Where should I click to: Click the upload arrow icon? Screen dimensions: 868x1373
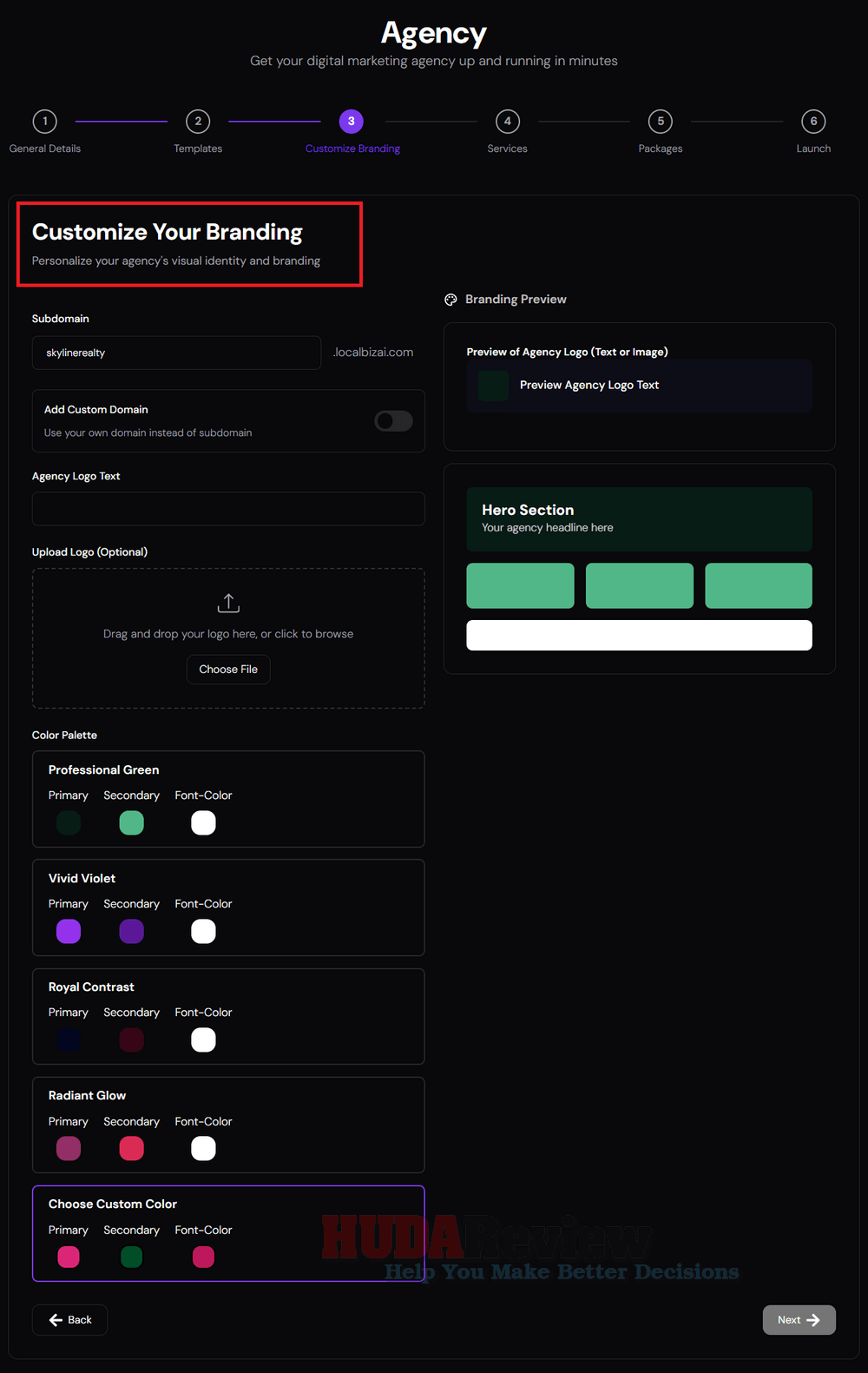[x=228, y=603]
